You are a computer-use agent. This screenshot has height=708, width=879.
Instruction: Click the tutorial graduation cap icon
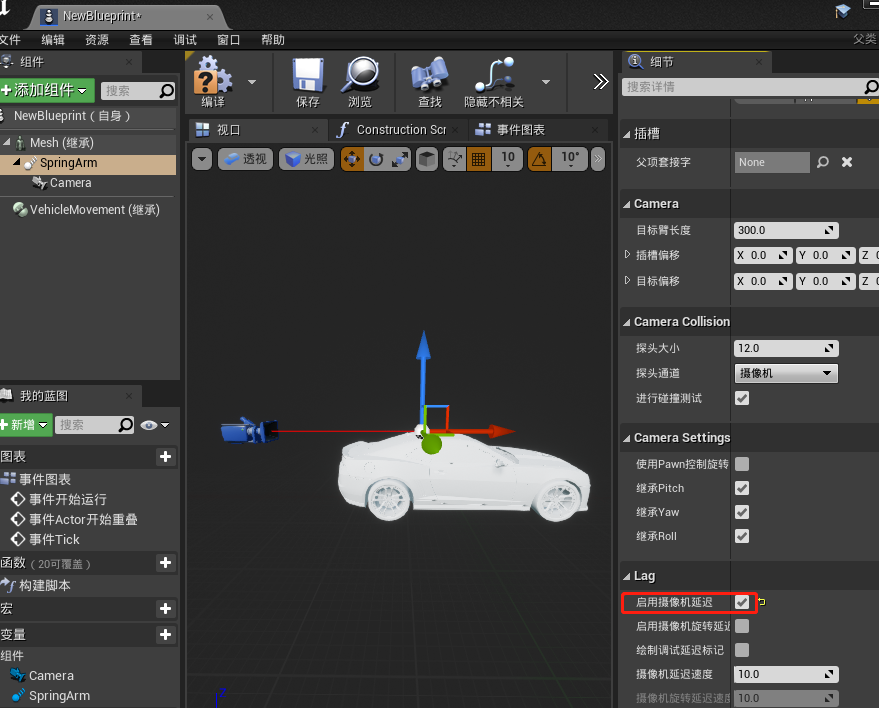coord(842,11)
